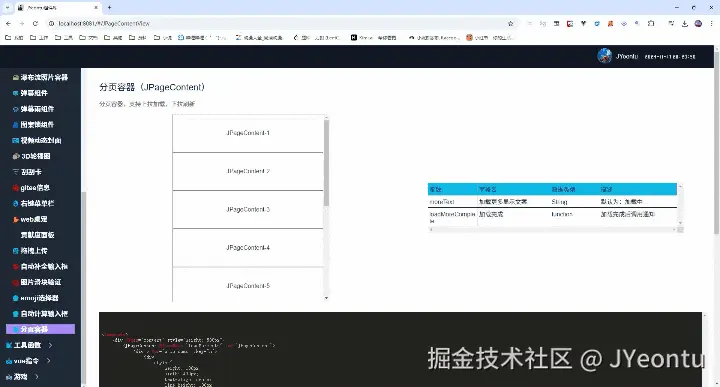Open the emoji选择器 sidebar item

35,298
